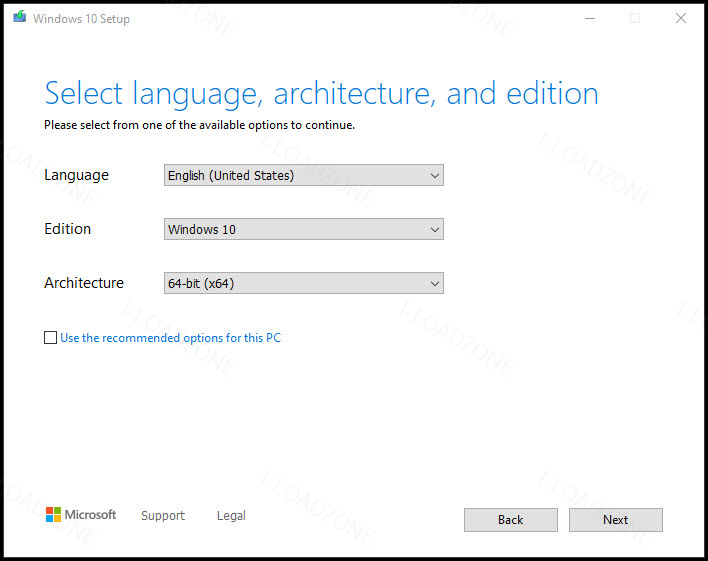708x561 pixels.
Task: Click the 'Windows 10 Setup' title text
Action: tap(81, 19)
